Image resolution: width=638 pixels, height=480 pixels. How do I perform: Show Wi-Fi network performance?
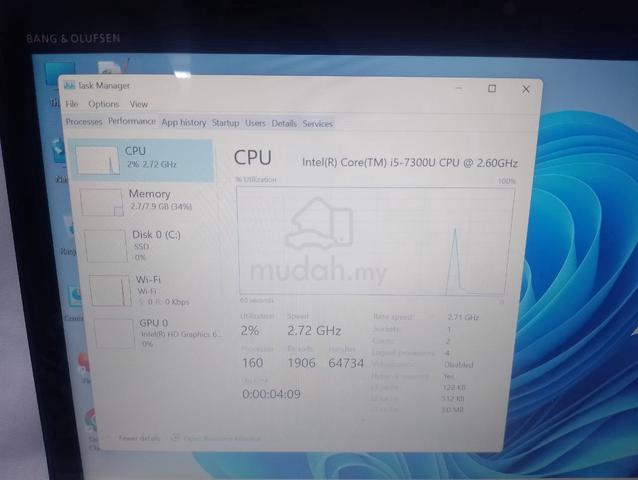point(154,290)
